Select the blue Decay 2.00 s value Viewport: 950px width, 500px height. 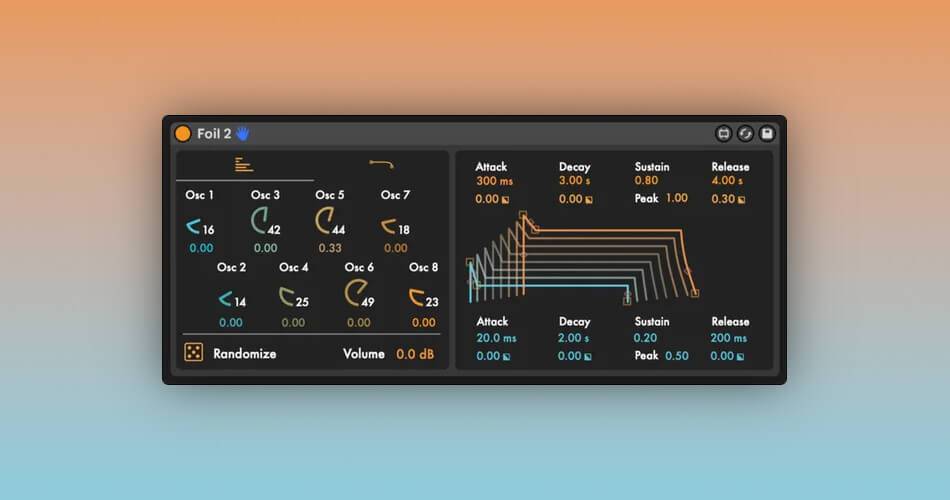click(574, 338)
